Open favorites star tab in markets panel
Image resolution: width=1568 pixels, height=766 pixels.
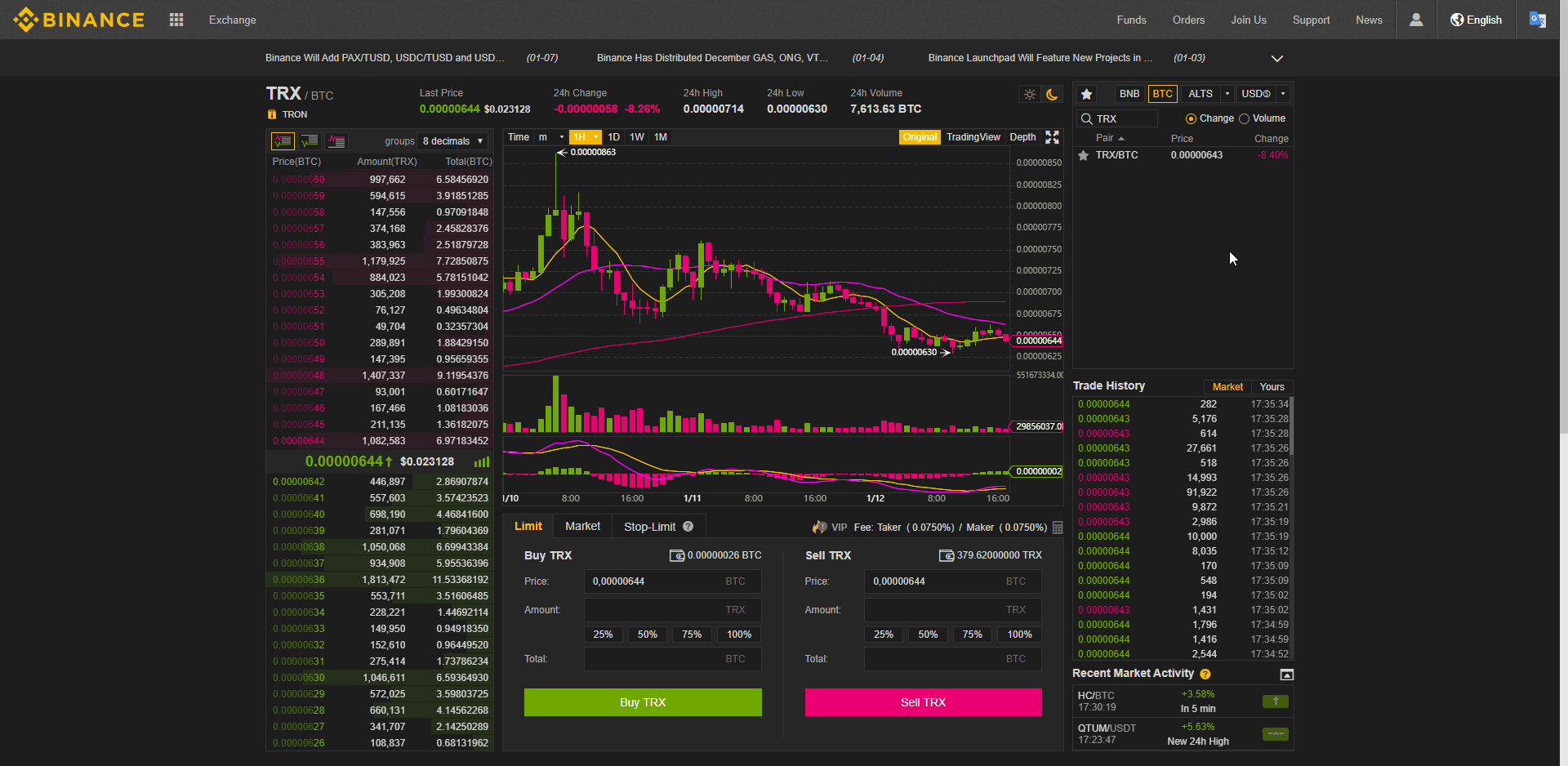[x=1086, y=94]
